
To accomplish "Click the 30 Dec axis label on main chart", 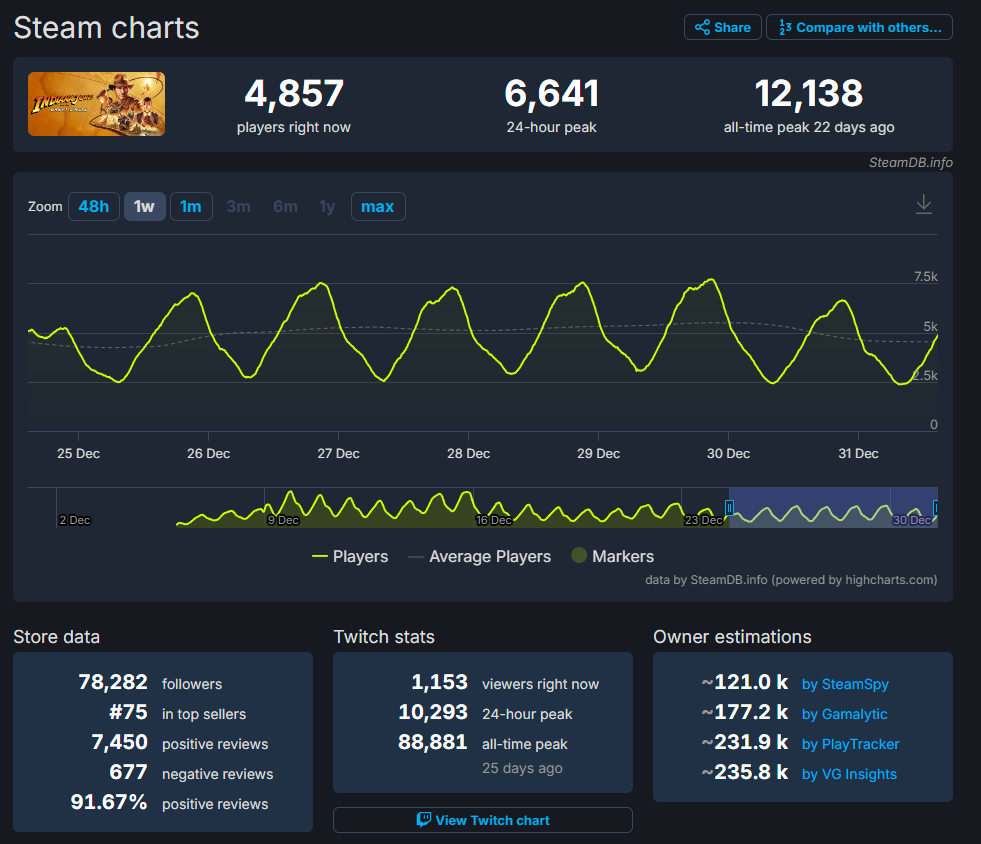I will [x=728, y=454].
